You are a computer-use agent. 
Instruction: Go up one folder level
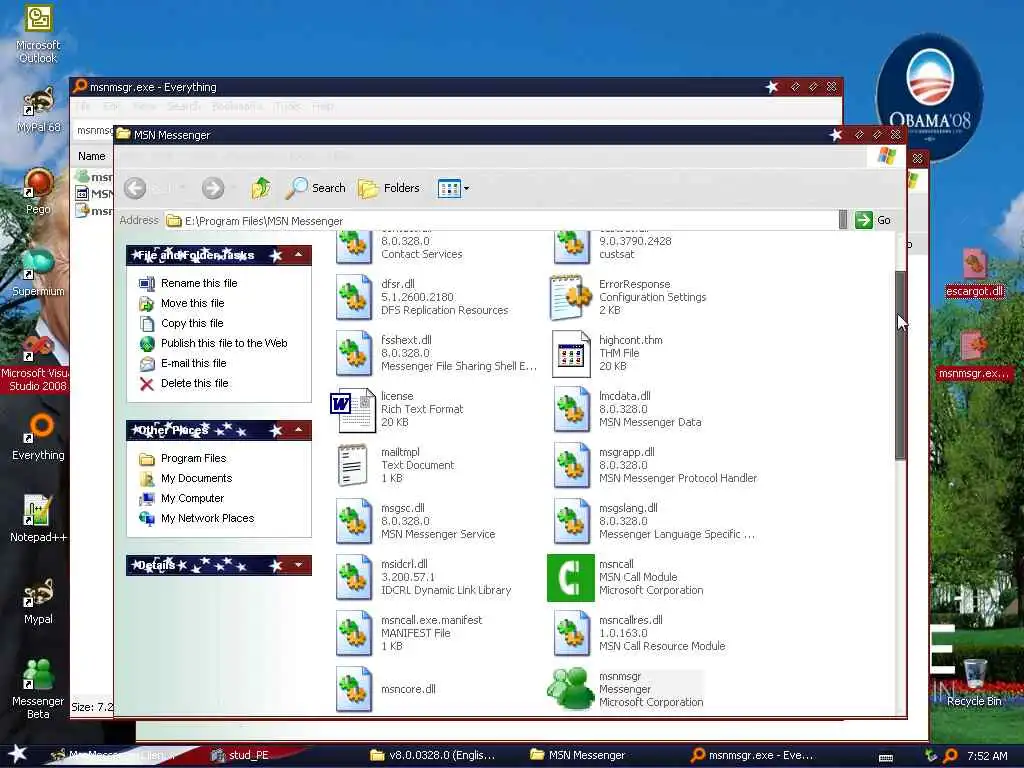261,188
